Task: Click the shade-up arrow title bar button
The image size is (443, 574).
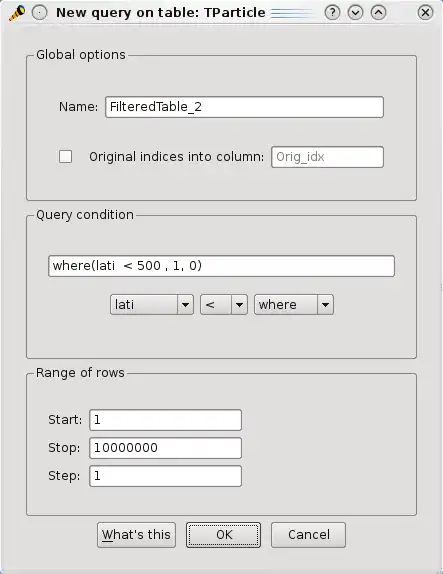Action: (379, 13)
